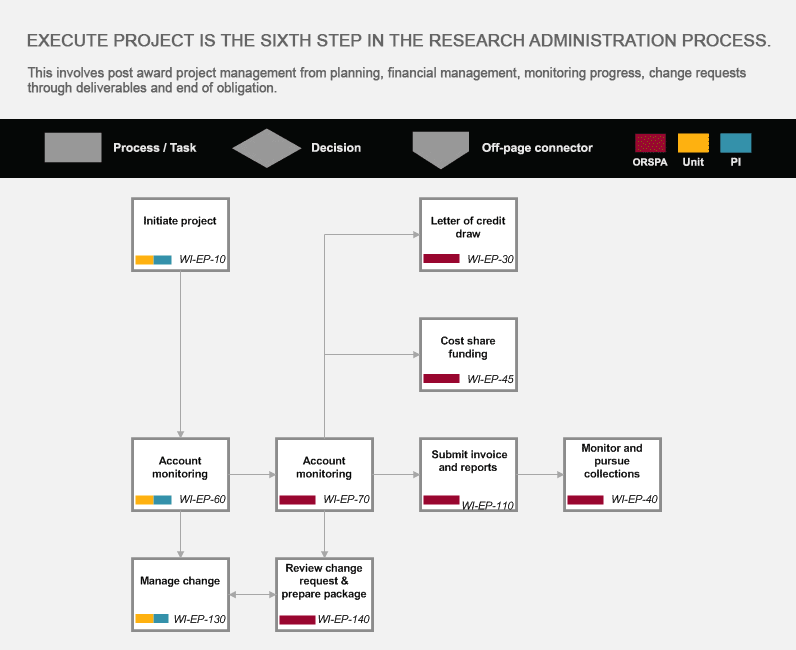Image resolution: width=796 pixels, height=650 pixels.
Task: Click the Account monitoring WI-EP-60 box
Action: coord(180,474)
